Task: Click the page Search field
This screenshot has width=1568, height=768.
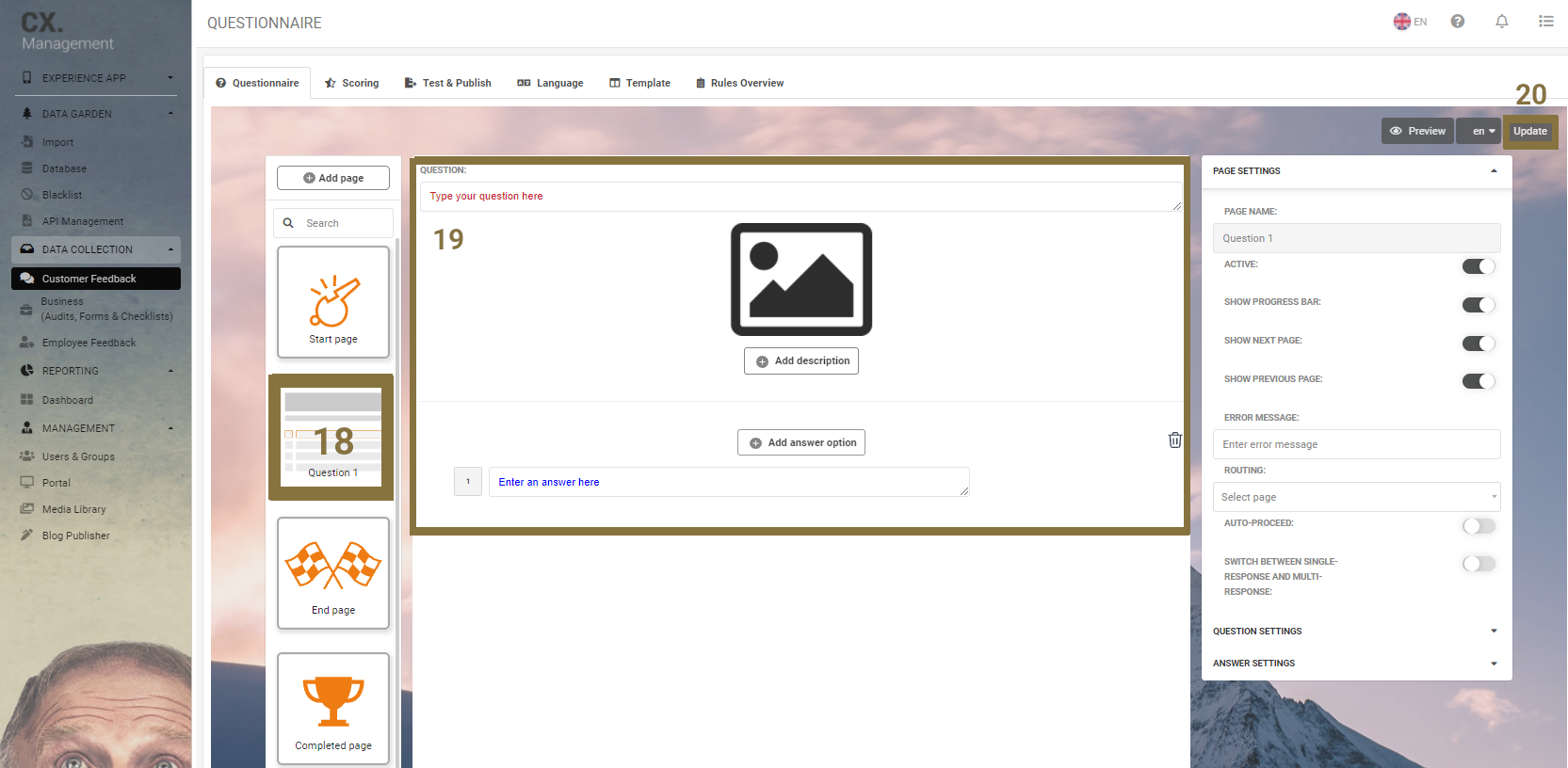Action: [333, 223]
